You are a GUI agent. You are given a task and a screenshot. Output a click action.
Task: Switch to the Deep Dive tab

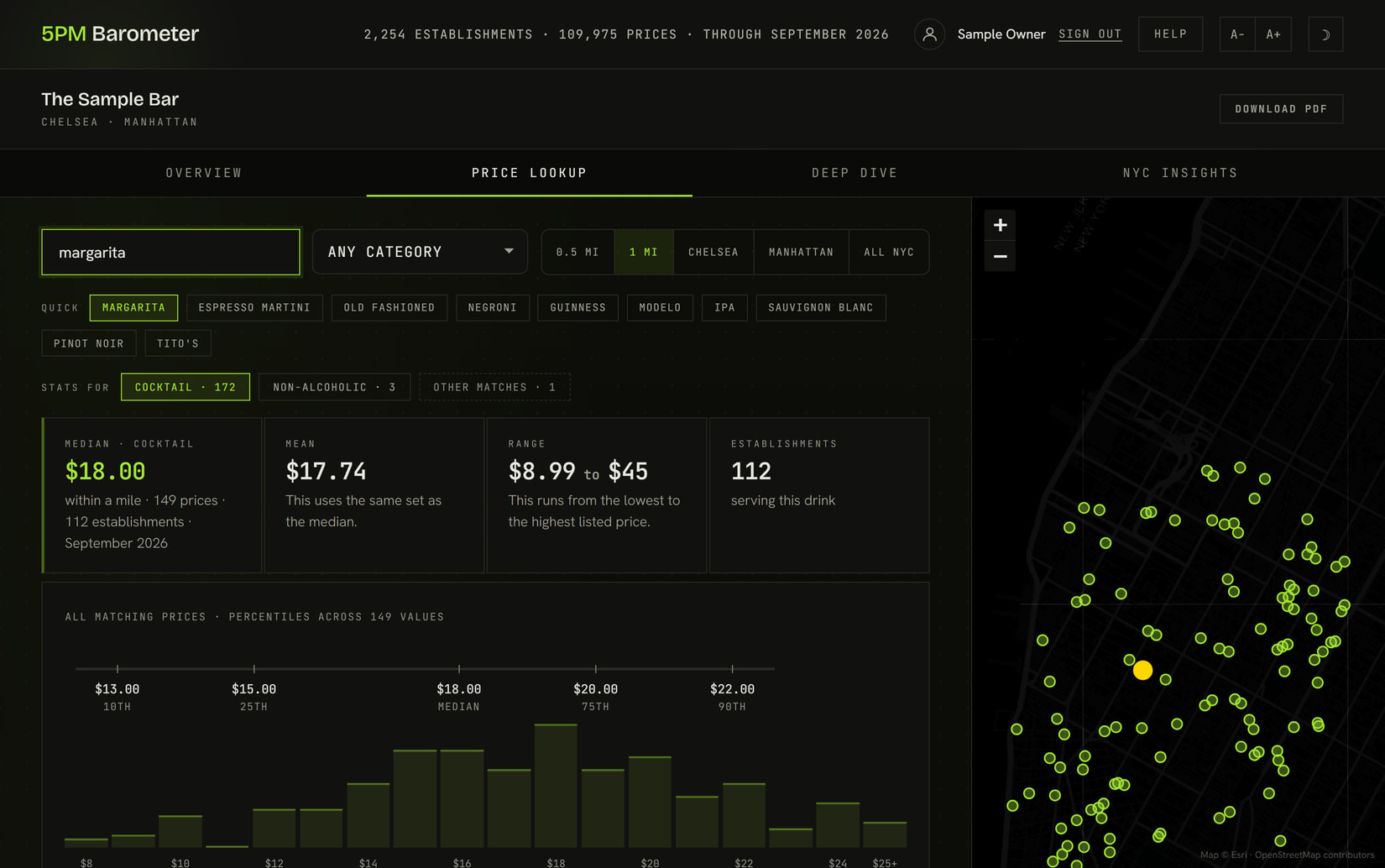click(x=855, y=173)
